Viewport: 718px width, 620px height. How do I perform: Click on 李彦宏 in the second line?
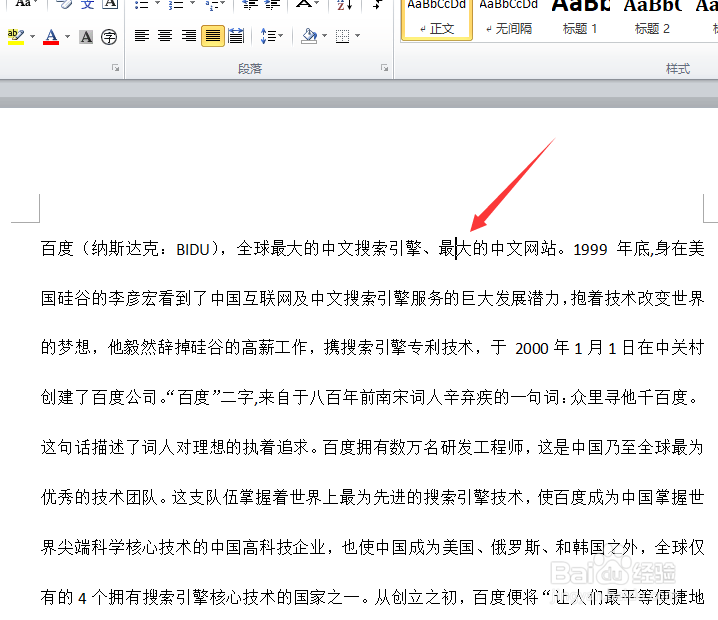click(x=133, y=299)
